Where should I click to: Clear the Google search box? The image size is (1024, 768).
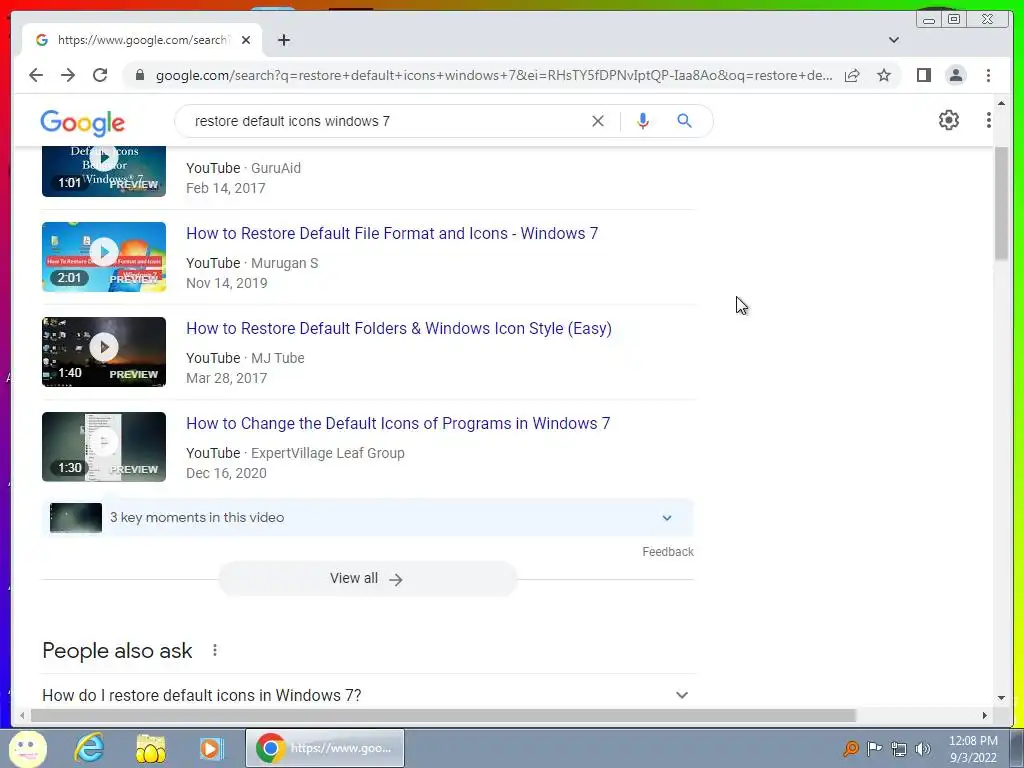click(x=598, y=121)
